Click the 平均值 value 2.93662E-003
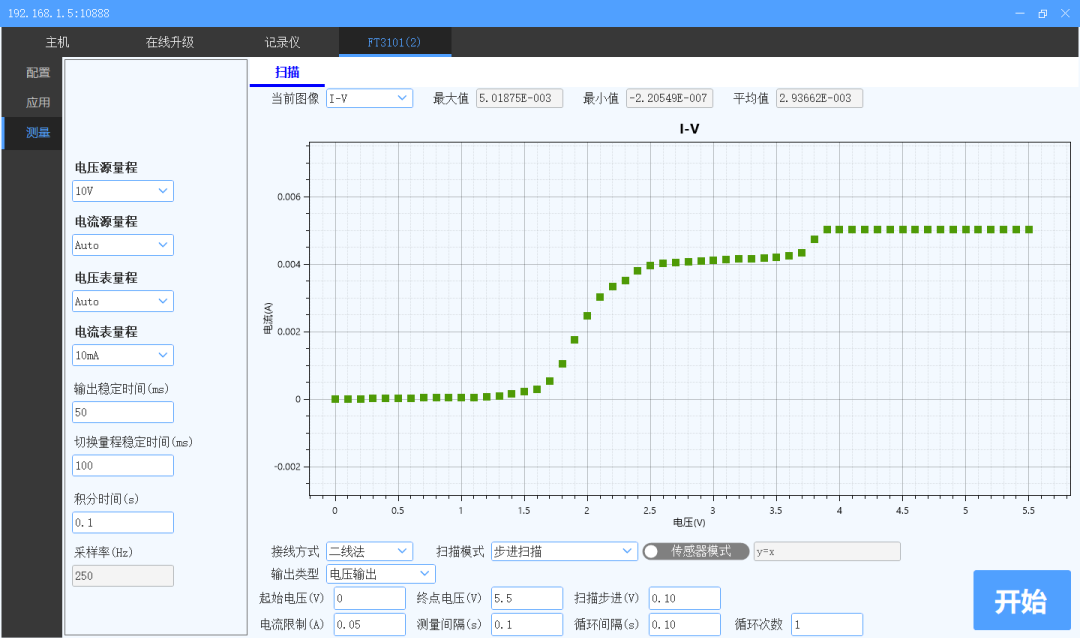The width and height of the screenshot is (1080, 638). 819,99
